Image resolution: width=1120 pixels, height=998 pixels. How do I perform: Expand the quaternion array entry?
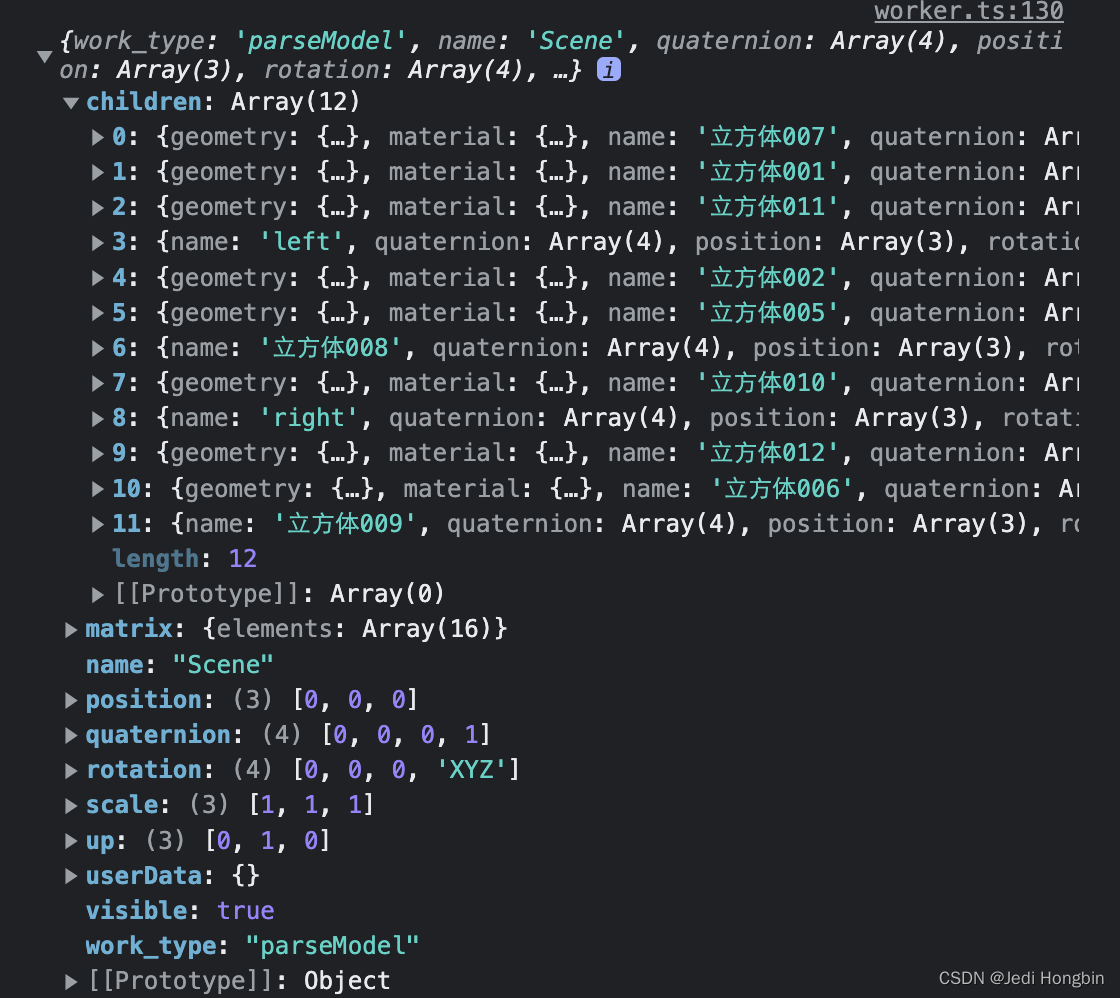(70, 734)
